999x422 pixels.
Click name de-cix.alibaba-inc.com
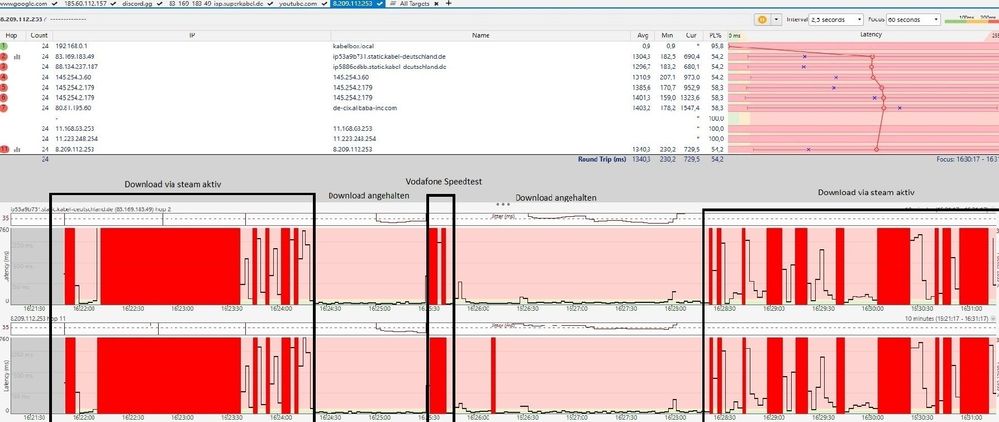[364, 108]
